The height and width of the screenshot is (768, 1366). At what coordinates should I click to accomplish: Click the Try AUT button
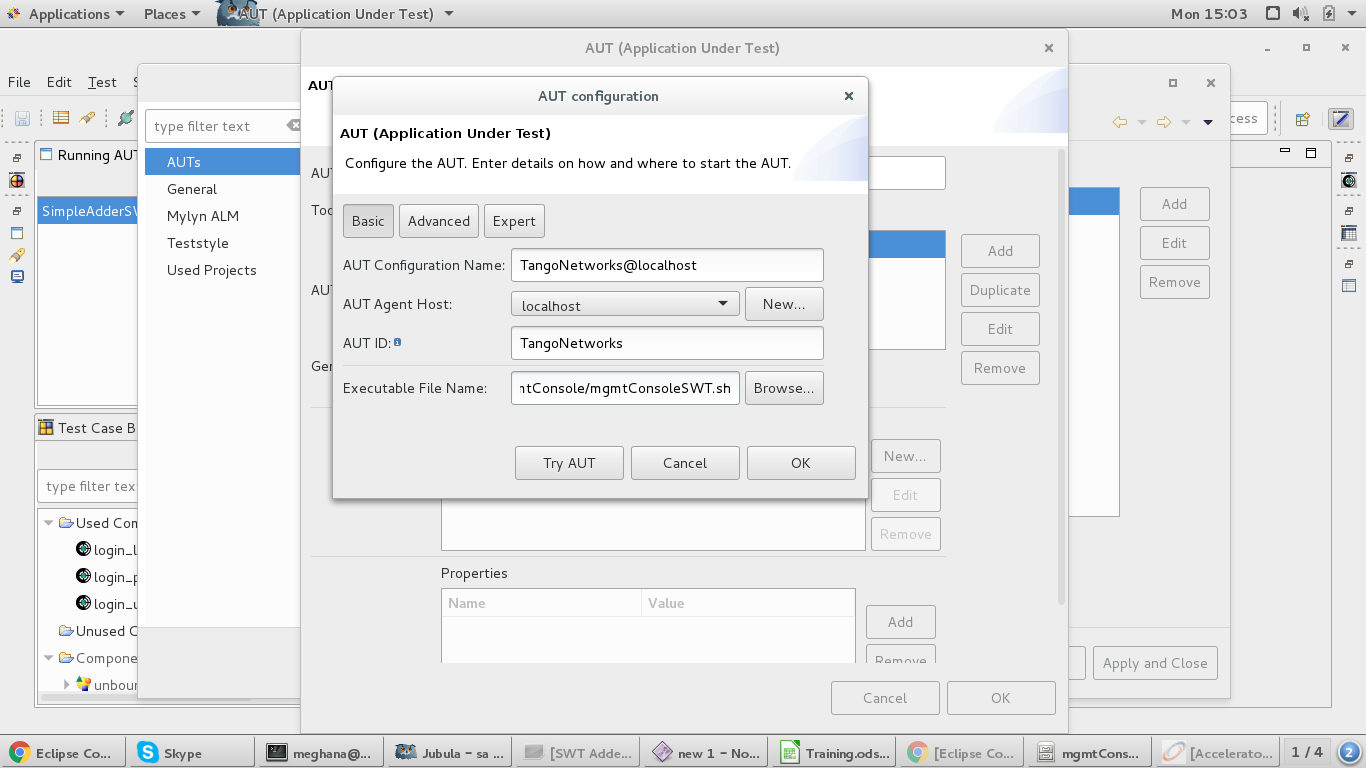click(569, 463)
